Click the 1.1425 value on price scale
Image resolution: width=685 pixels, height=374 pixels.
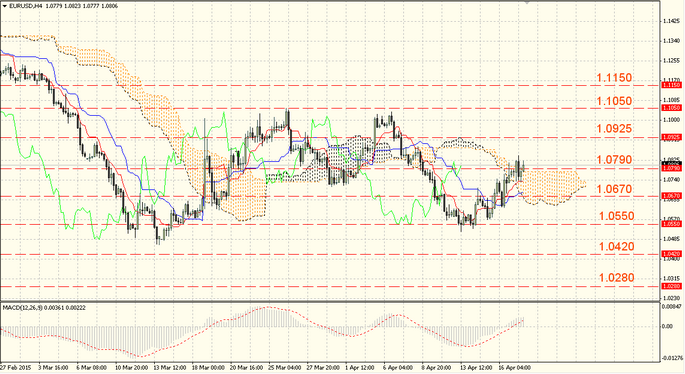(671, 21)
